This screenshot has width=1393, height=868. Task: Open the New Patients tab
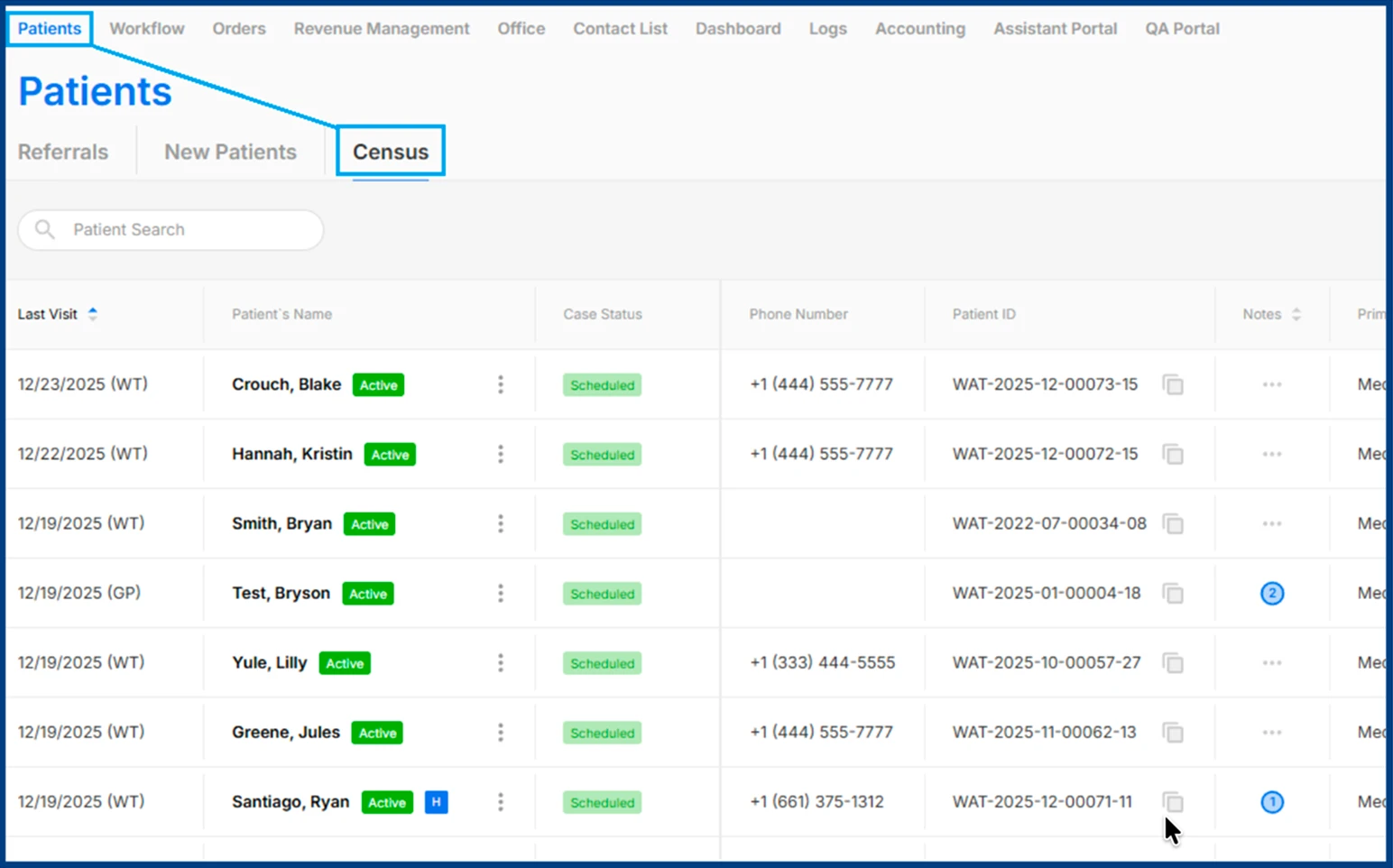click(230, 152)
